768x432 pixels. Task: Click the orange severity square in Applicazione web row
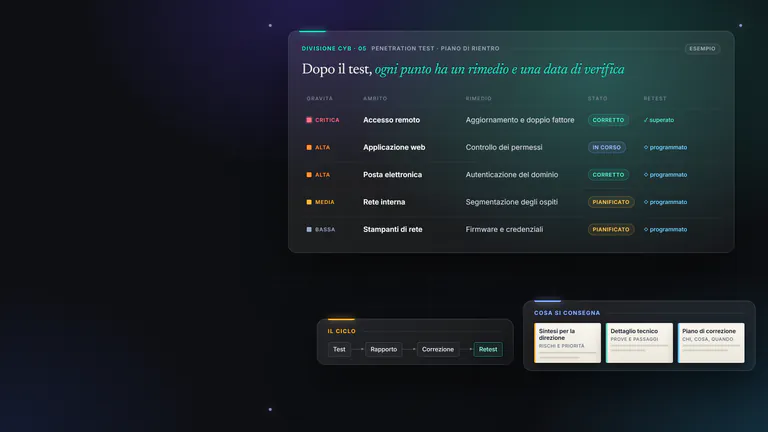pos(309,147)
